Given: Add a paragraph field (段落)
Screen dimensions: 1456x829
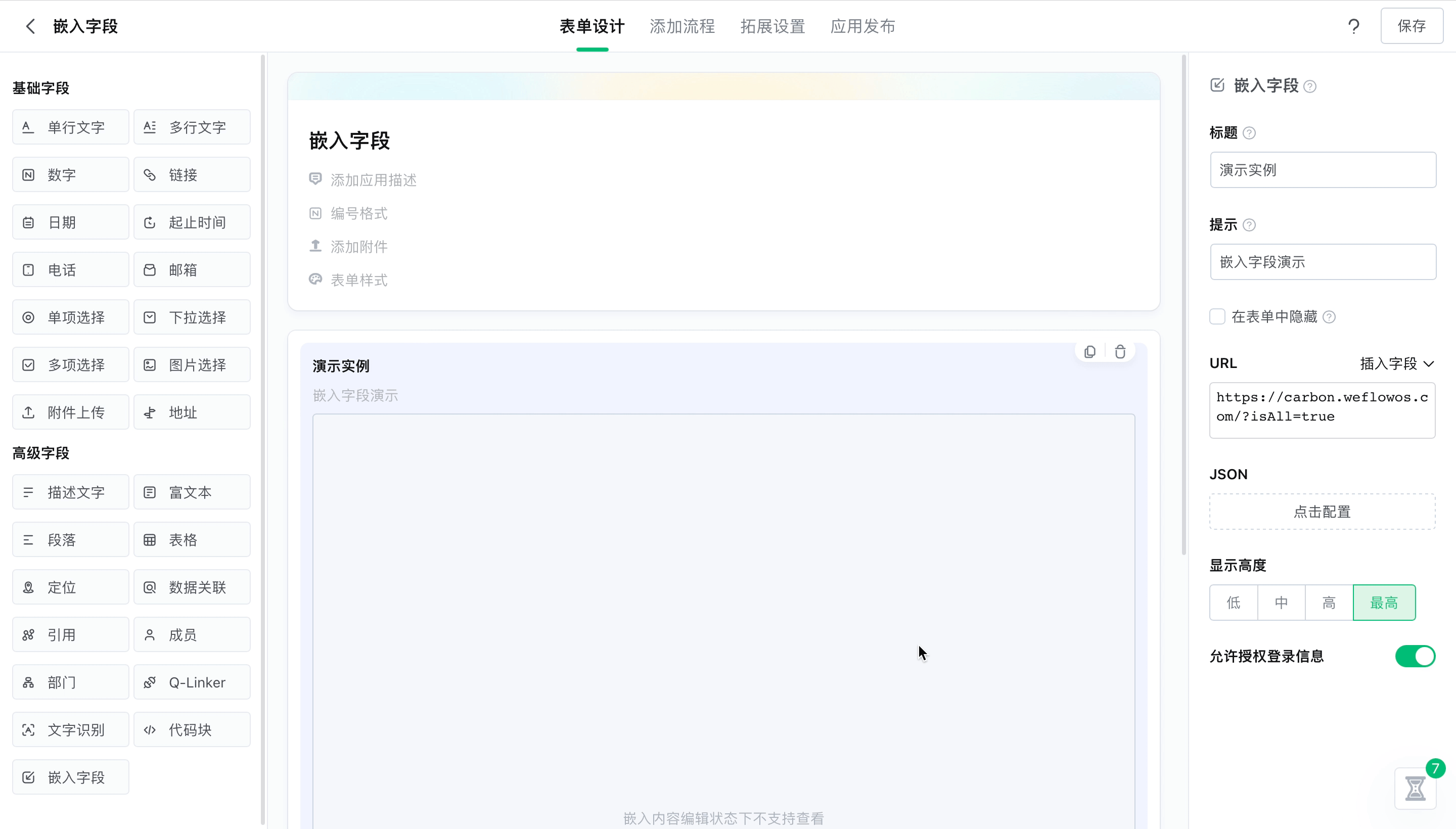Looking at the screenshot, I should tap(71, 540).
